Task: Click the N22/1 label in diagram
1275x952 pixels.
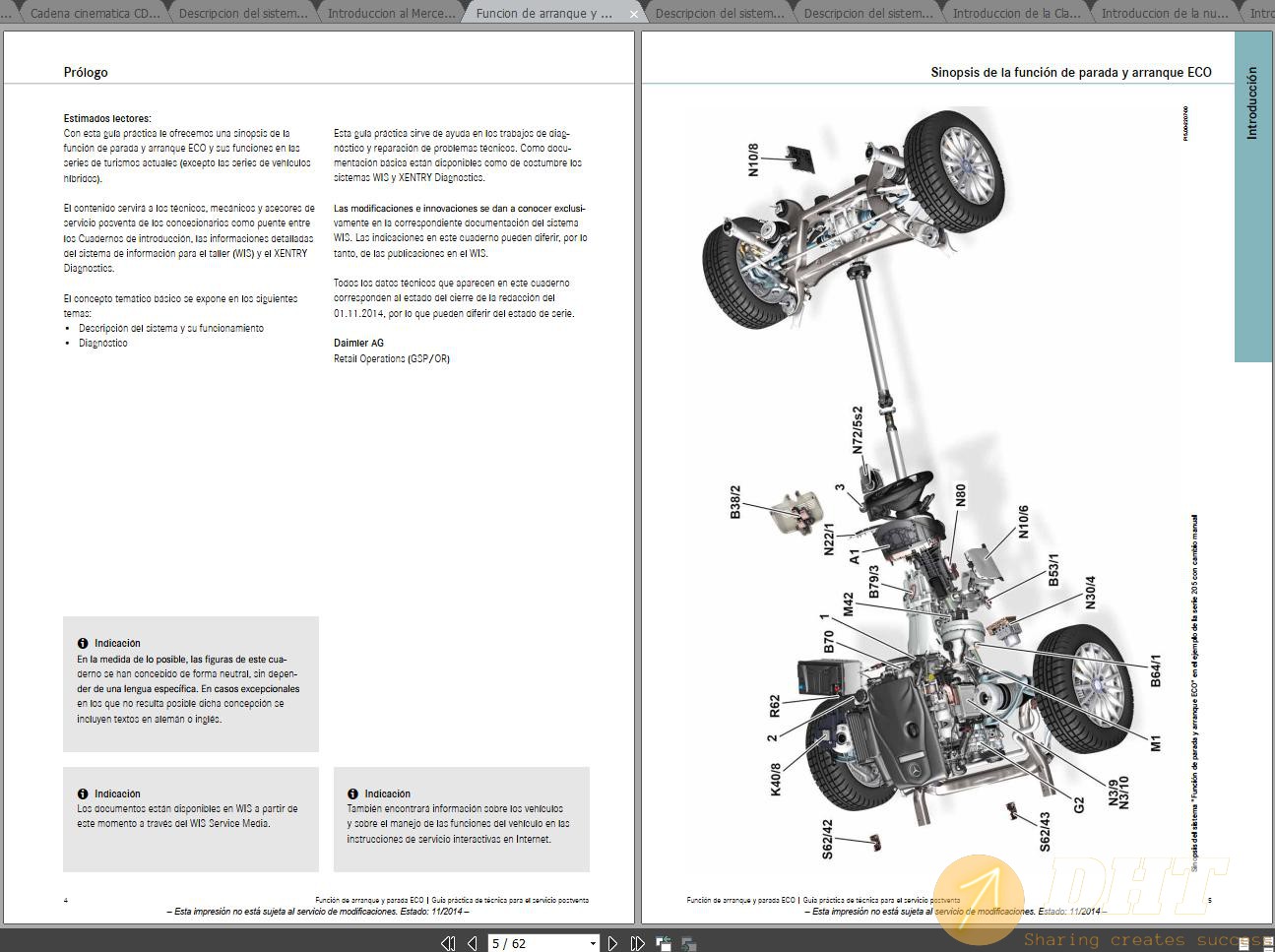Action: [829, 539]
